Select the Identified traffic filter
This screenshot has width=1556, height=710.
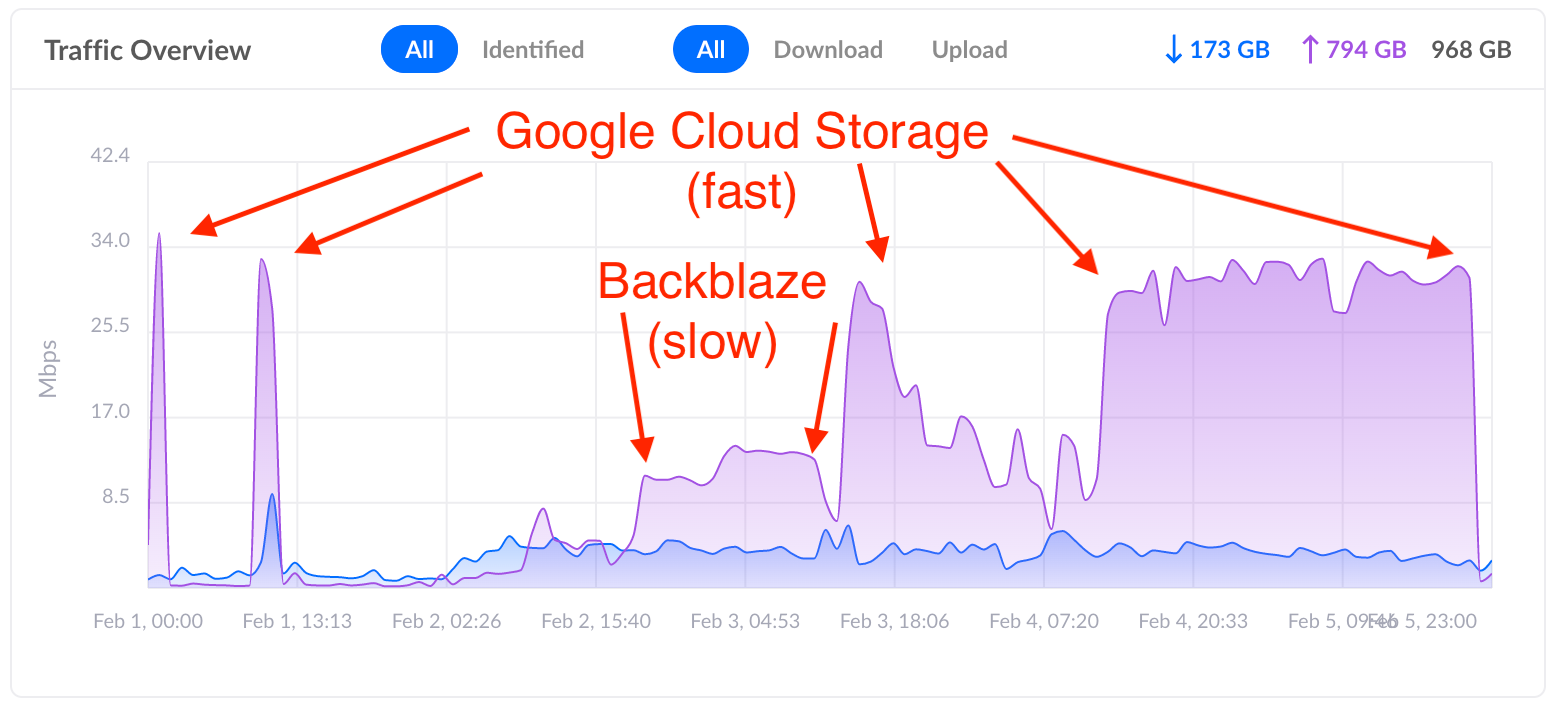point(533,49)
